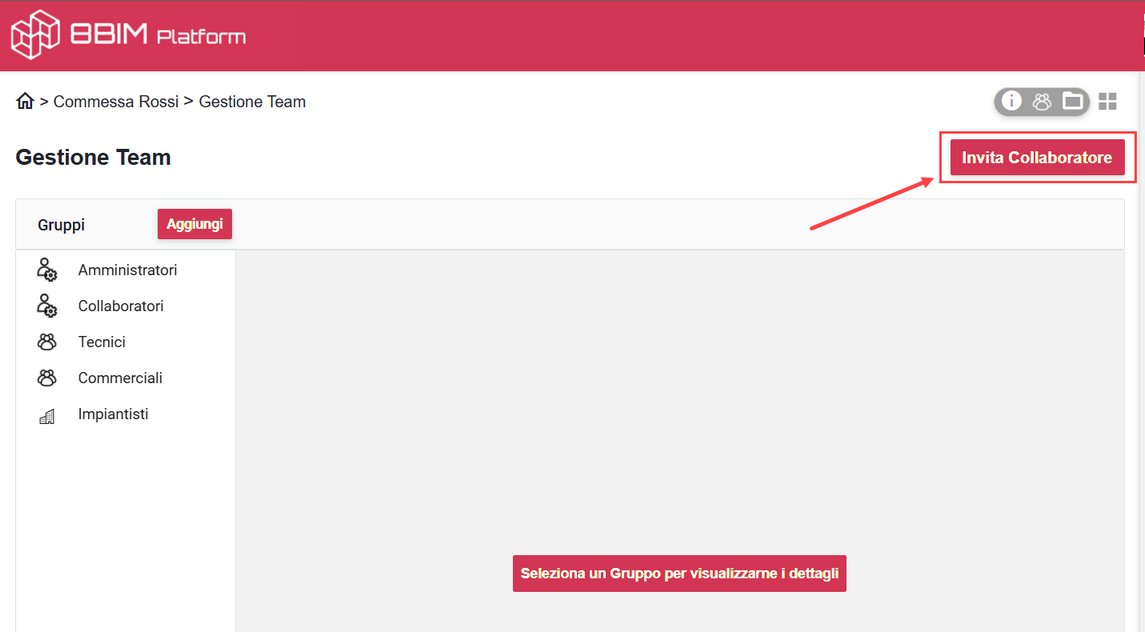The height and width of the screenshot is (632, 1145).
Task: Select the Impiantisti group from the list
Action: (x=113, y=413)
